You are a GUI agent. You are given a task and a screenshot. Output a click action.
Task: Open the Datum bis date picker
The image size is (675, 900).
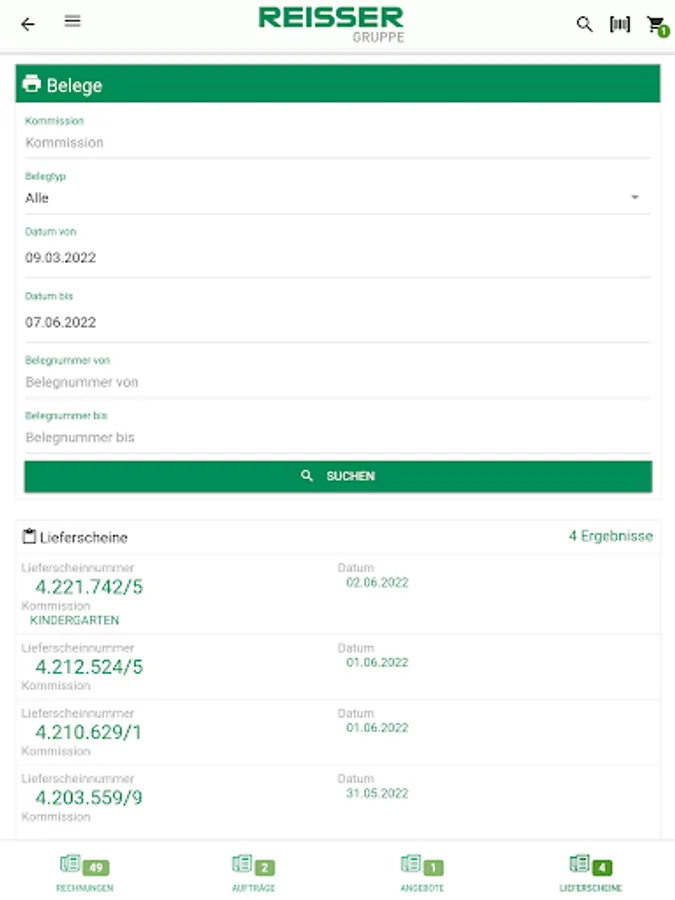337,322
